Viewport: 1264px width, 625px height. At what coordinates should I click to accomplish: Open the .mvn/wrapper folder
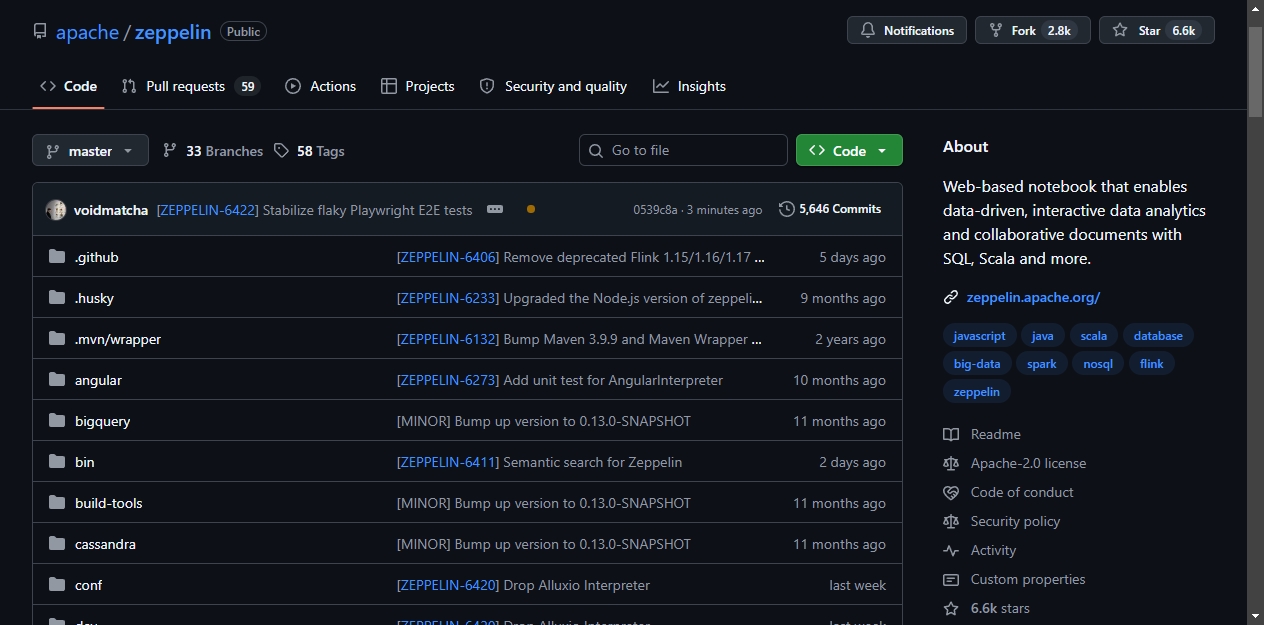click(x=118, y=339)
